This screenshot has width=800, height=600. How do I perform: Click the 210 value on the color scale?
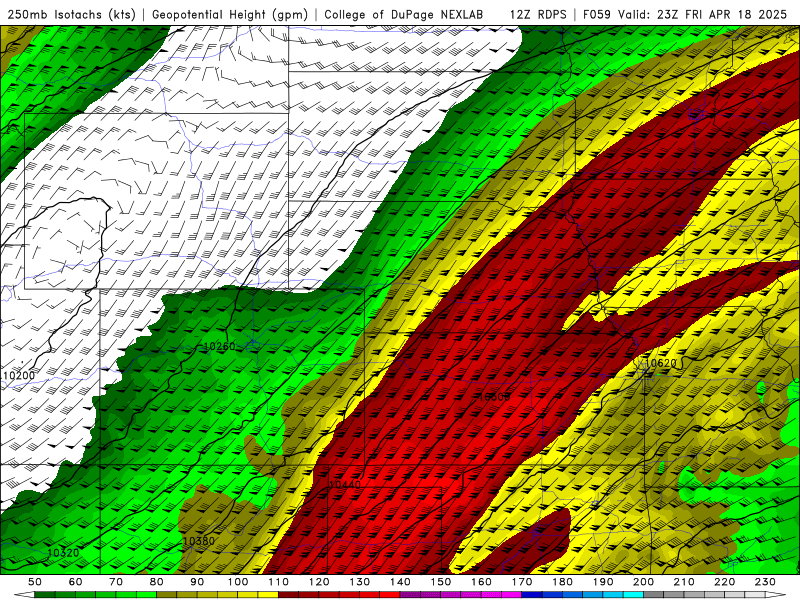click(x=684, y=582)
